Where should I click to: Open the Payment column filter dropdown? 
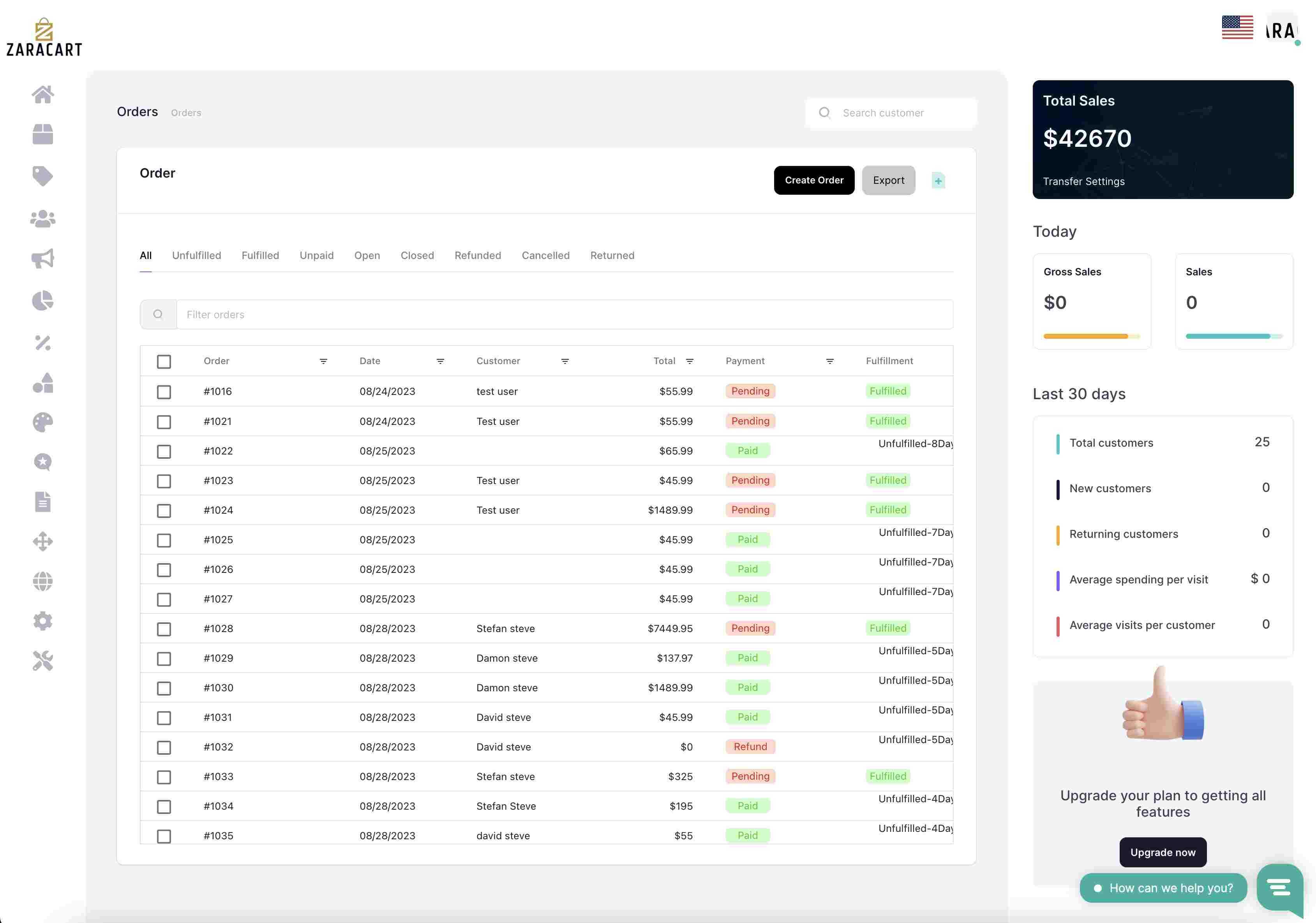pyautogui.click(x=830, y=361)
